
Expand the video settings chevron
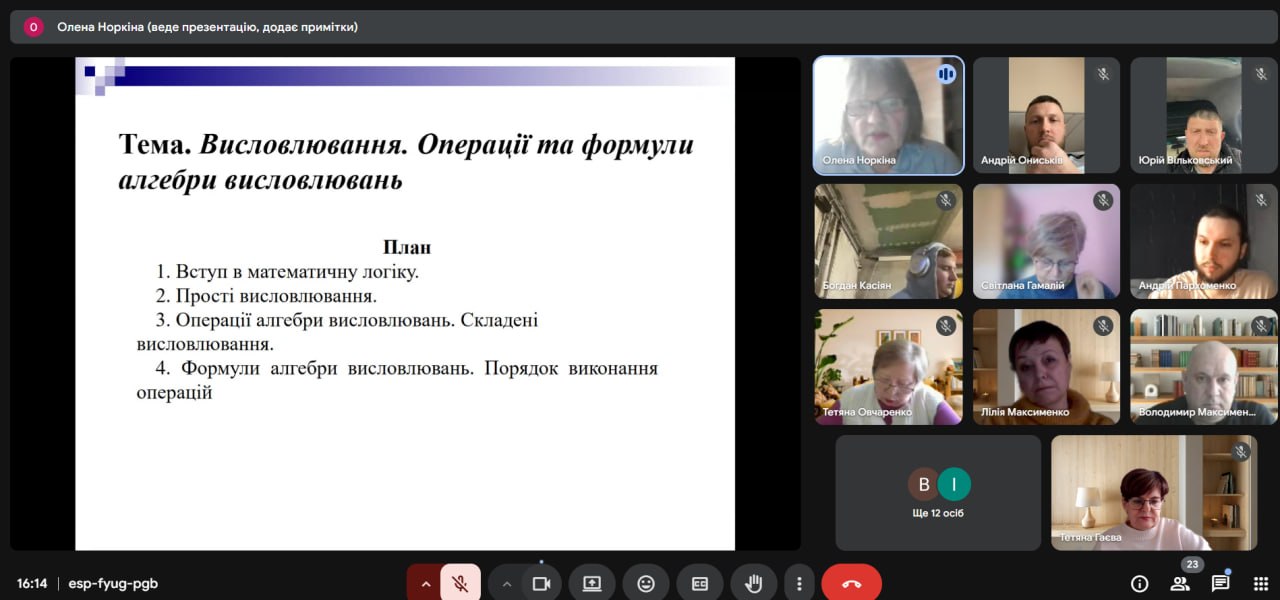tap(507, 584)
